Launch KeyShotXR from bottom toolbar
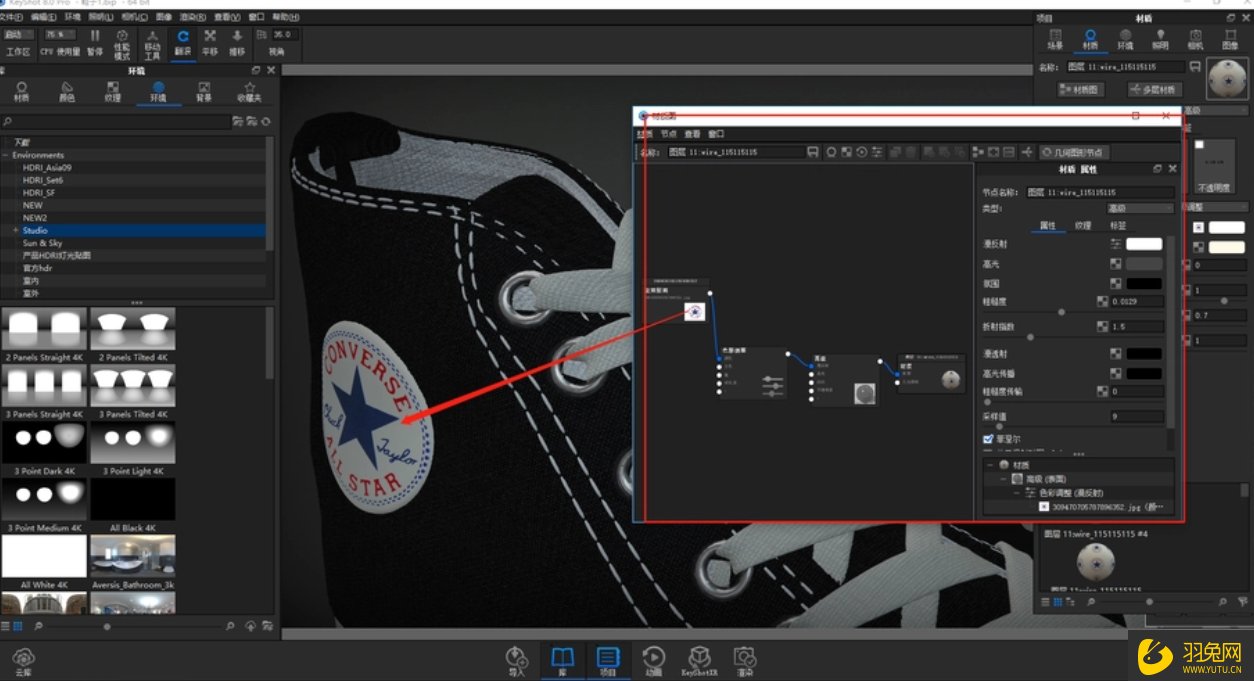This screenshot has width=1254, height=681. (x=700, y=659)
